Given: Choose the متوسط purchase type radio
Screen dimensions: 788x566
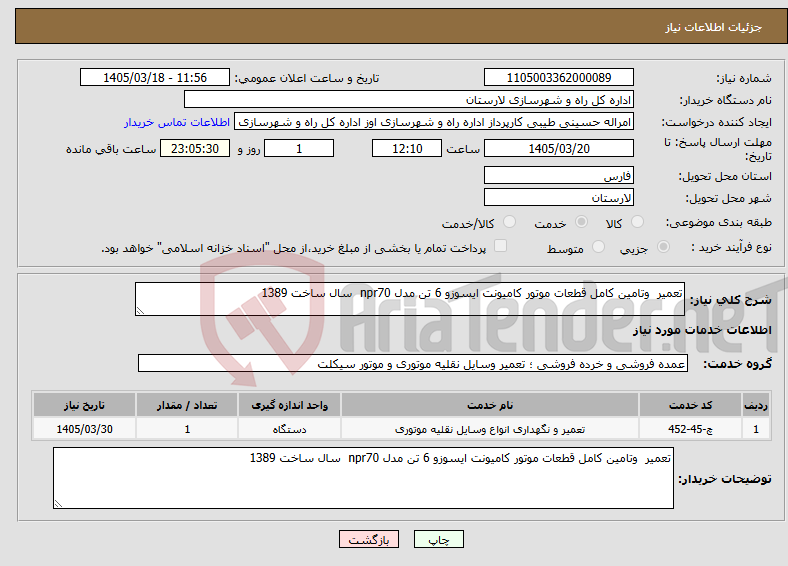Looking at the screenshot, I should [598, 247].
